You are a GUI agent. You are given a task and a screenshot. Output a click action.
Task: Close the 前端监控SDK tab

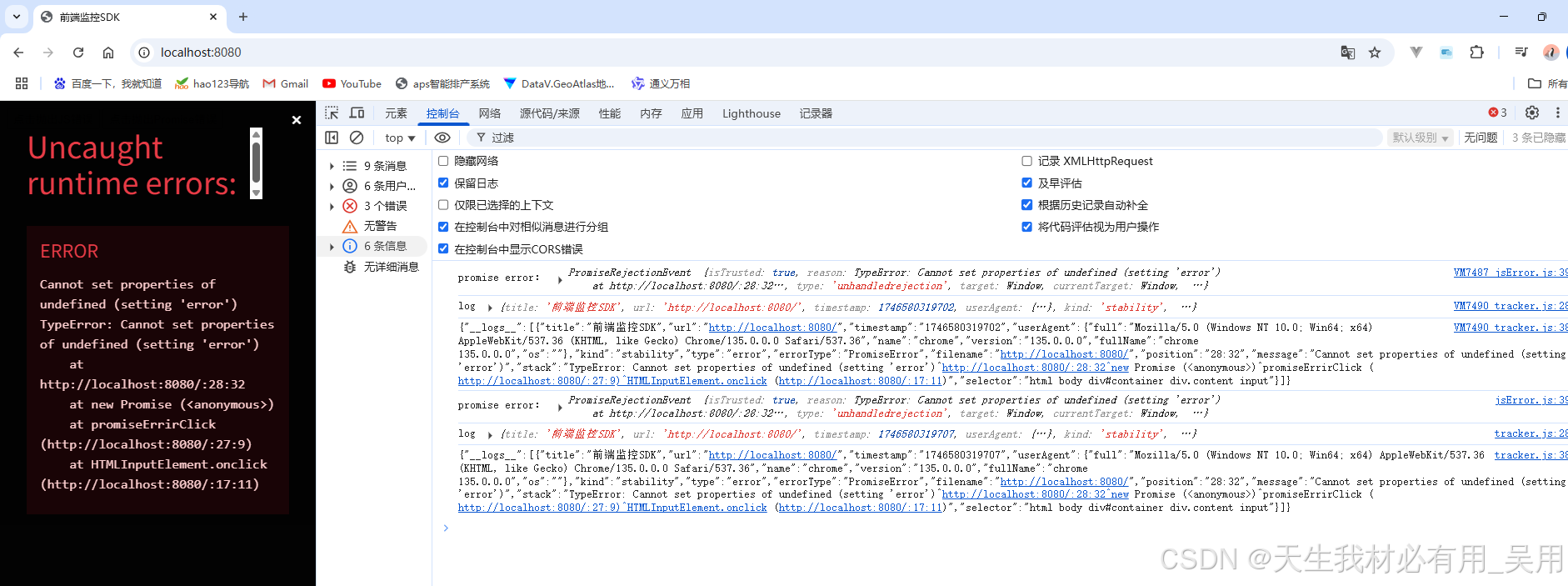(213, 17)
